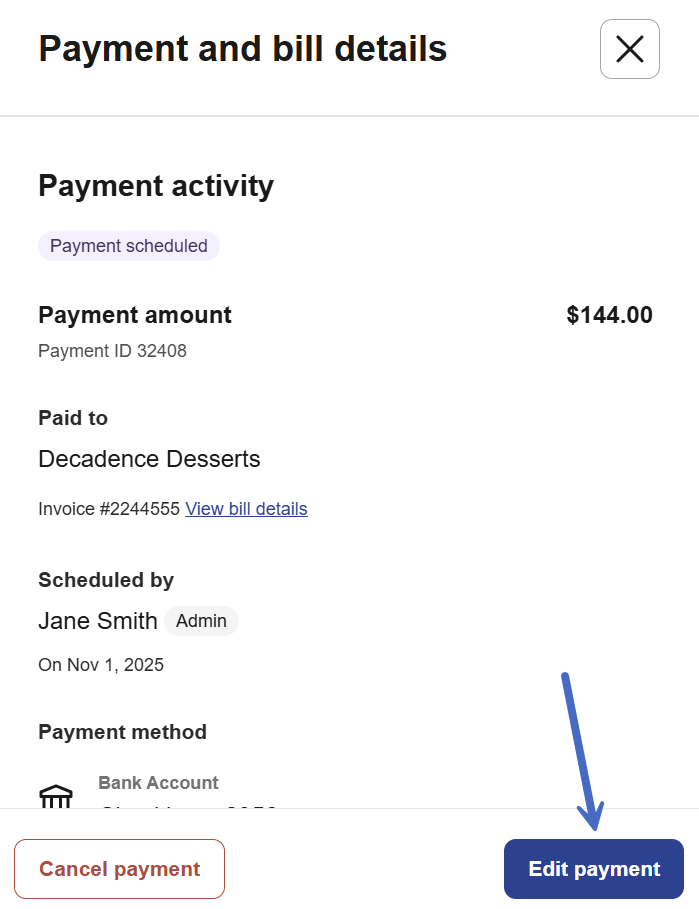Click the $144.00 payment amount
699x909 pixels.
(x=609, y=316)
